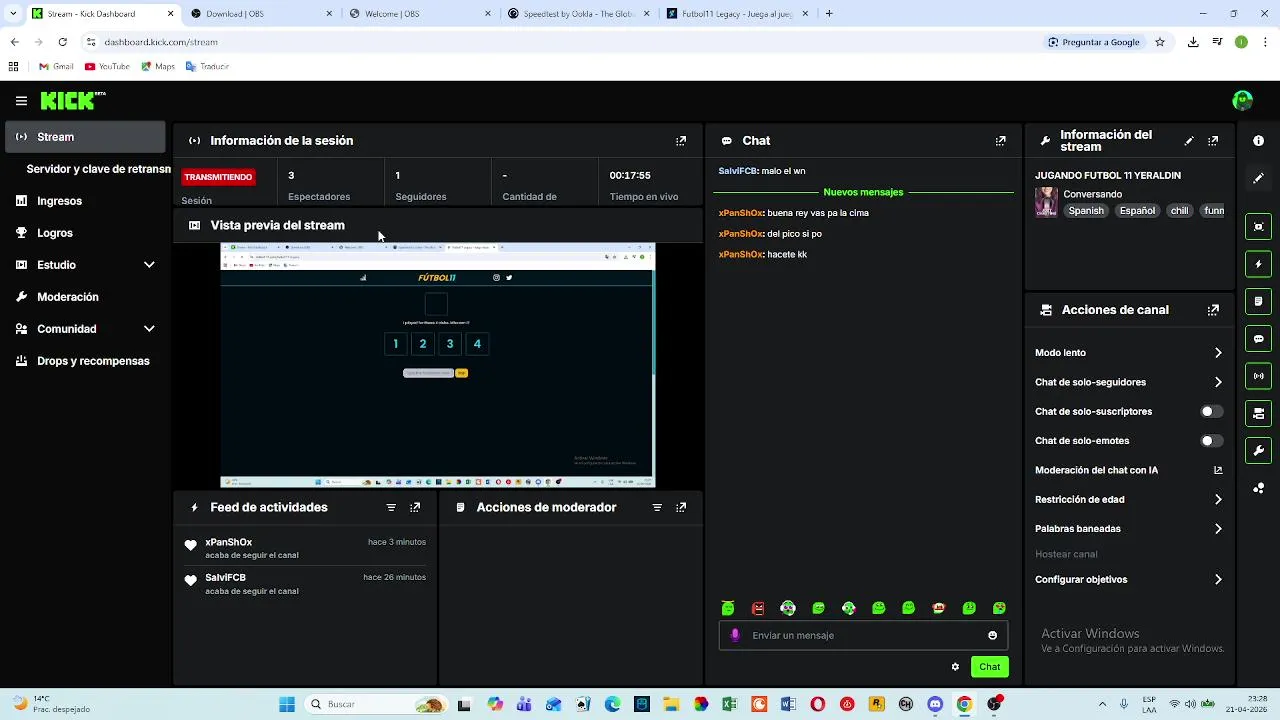Focus the Enviar un mensaje input

pyautogui.click(x=864, y=635)
